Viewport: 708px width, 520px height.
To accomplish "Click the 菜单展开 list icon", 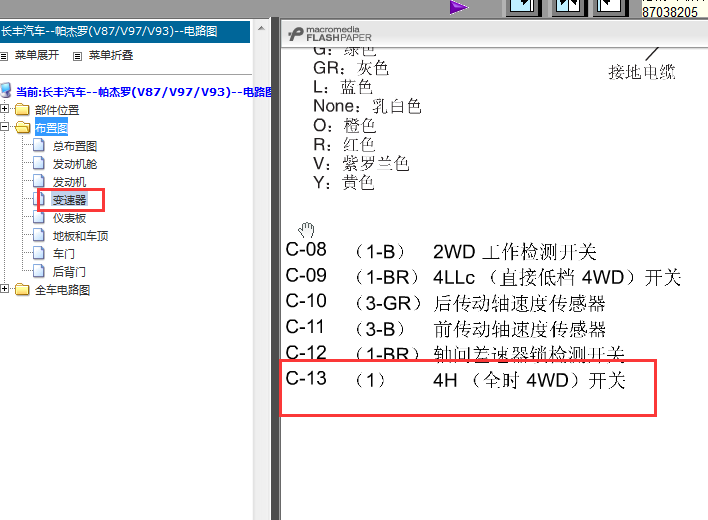I will [x=4, y=56].
